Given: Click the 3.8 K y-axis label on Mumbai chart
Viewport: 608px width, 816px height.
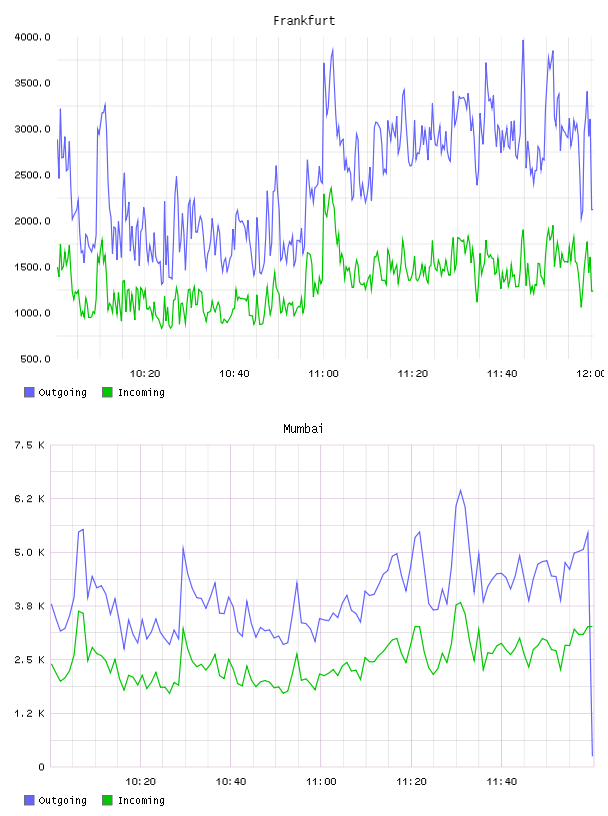Looking at the screenshot, I should click(x=30, y=606).
